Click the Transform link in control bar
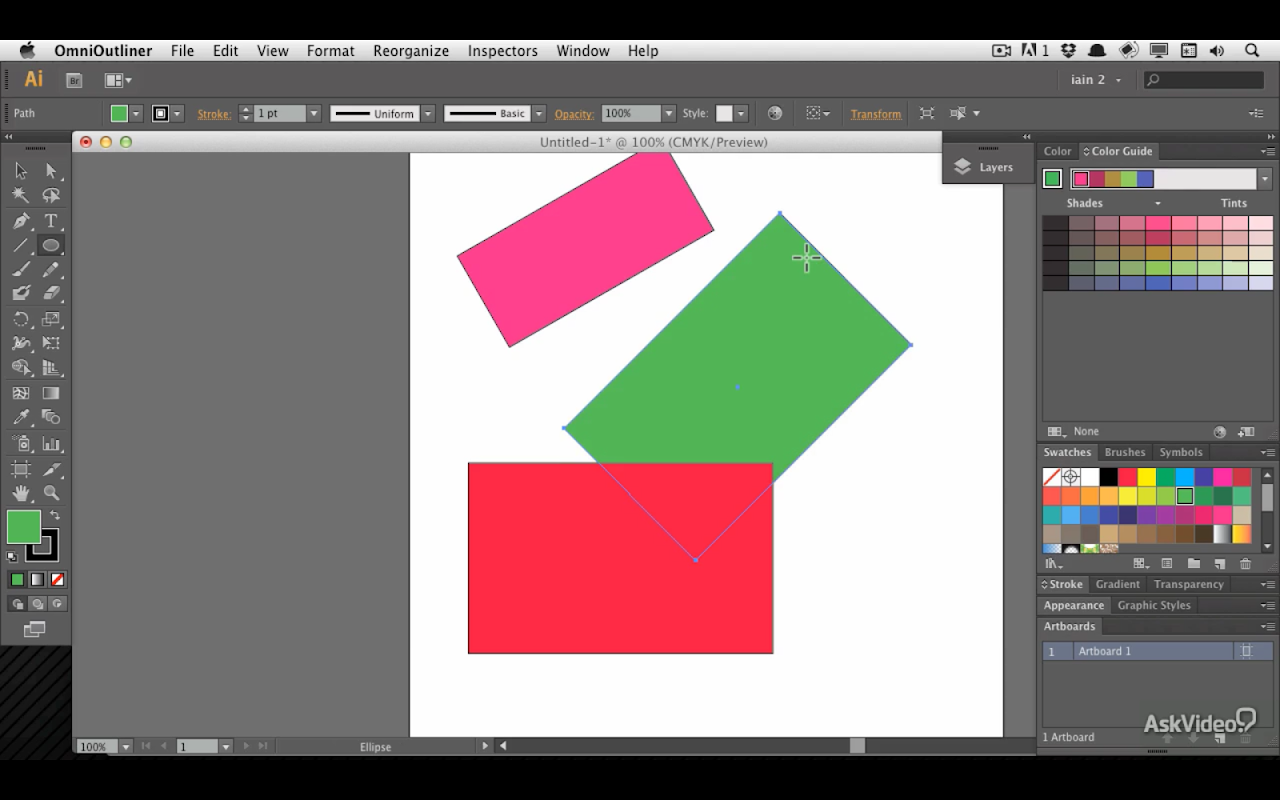Screen dimensions: 1280x800 point(876,114)
